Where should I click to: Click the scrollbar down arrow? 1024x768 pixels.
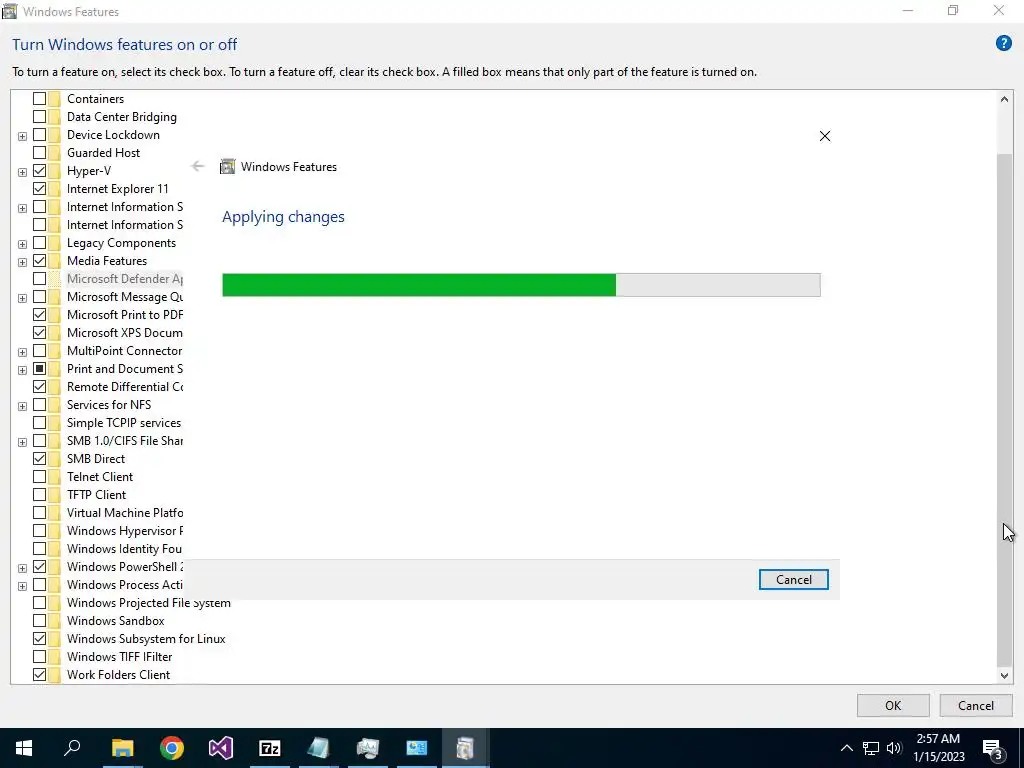pos(1004,675)
